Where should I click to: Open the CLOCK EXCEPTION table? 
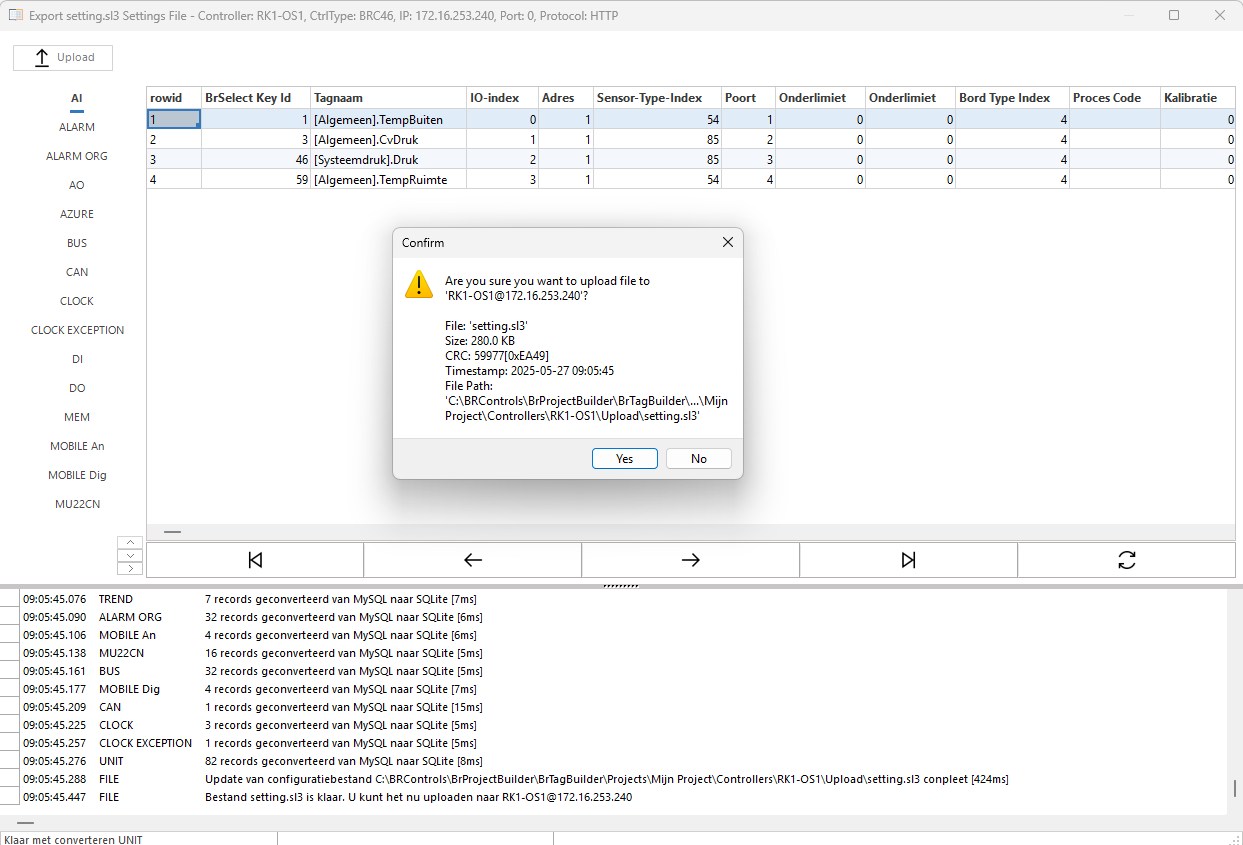click(x=77, y=330)
